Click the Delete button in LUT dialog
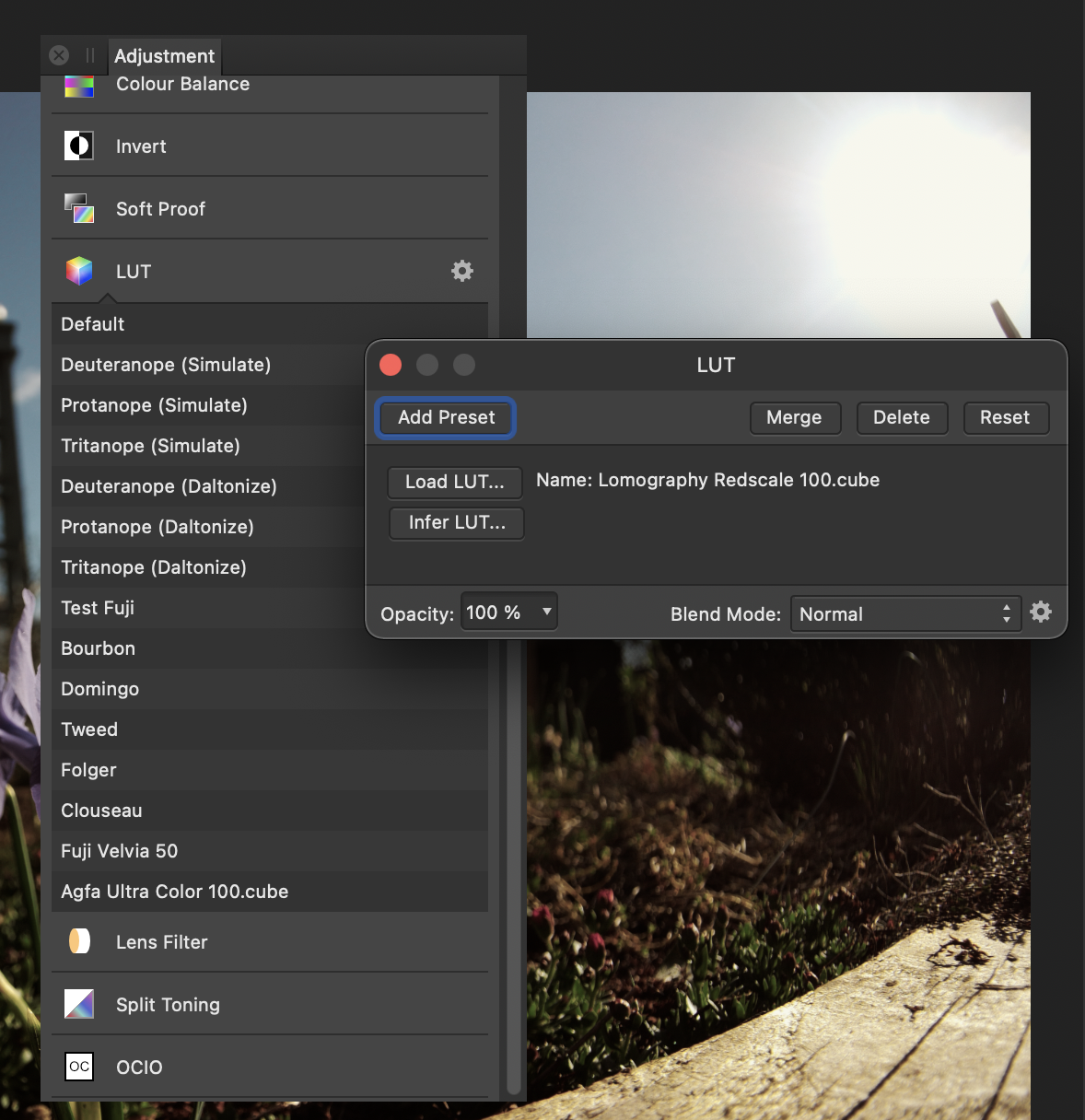The image size is (1085, 1120). (902, 417)
